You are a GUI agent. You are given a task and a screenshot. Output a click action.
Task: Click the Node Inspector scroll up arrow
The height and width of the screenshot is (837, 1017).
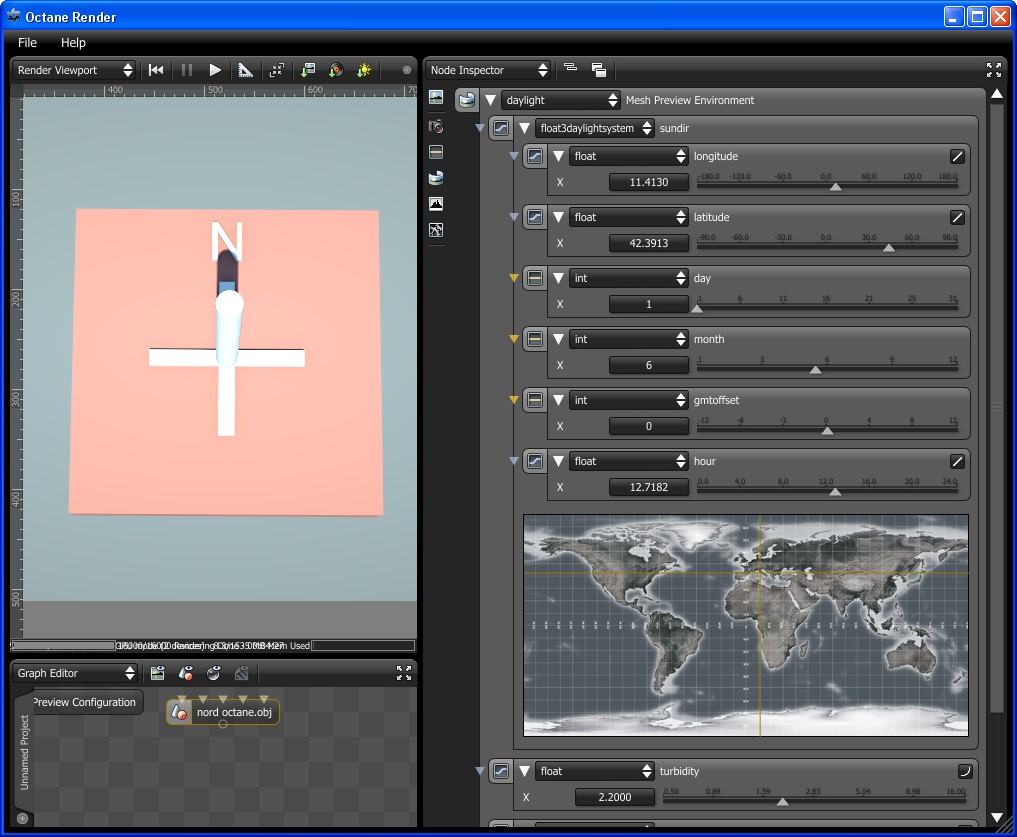[x=997, y=94]
